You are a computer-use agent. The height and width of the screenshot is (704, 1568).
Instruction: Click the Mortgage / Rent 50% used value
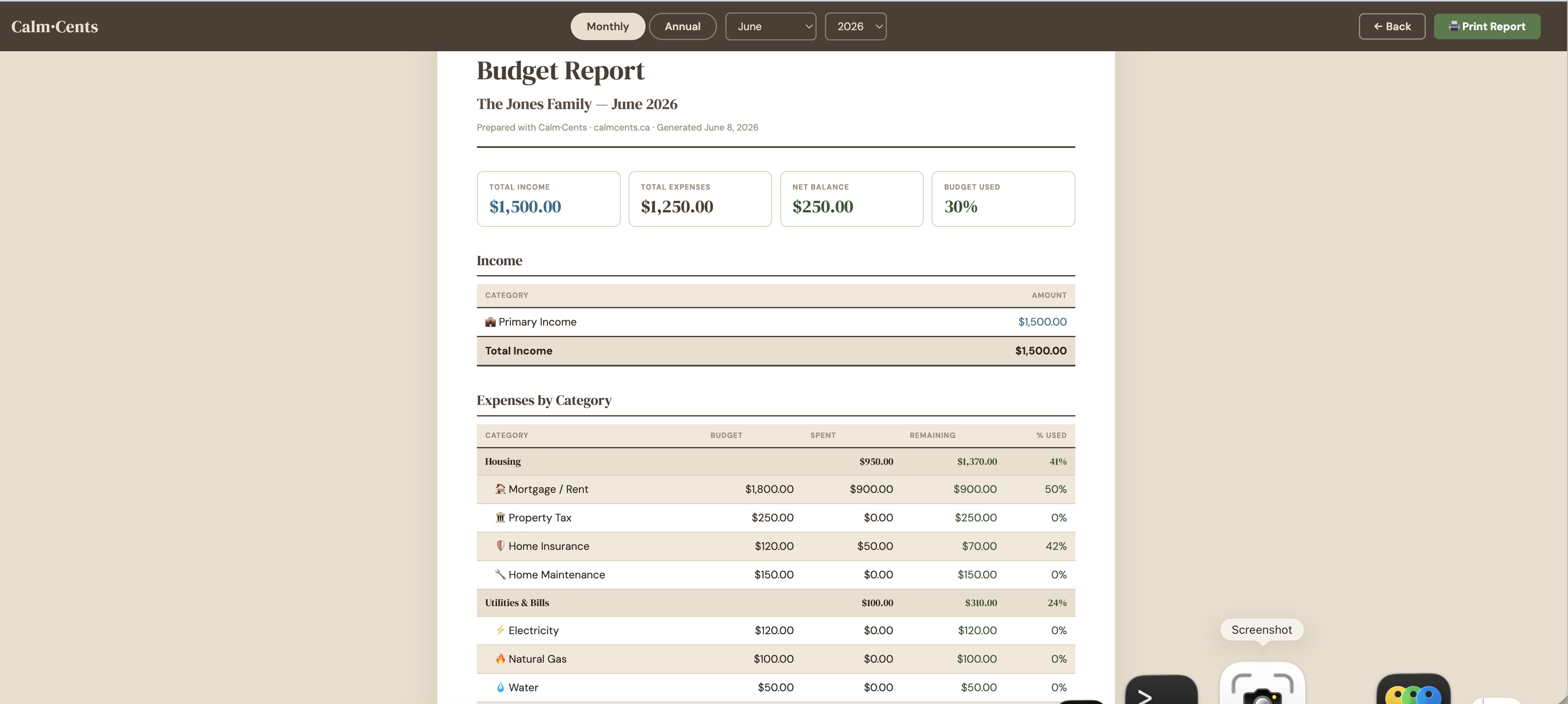coord(1056,489)
